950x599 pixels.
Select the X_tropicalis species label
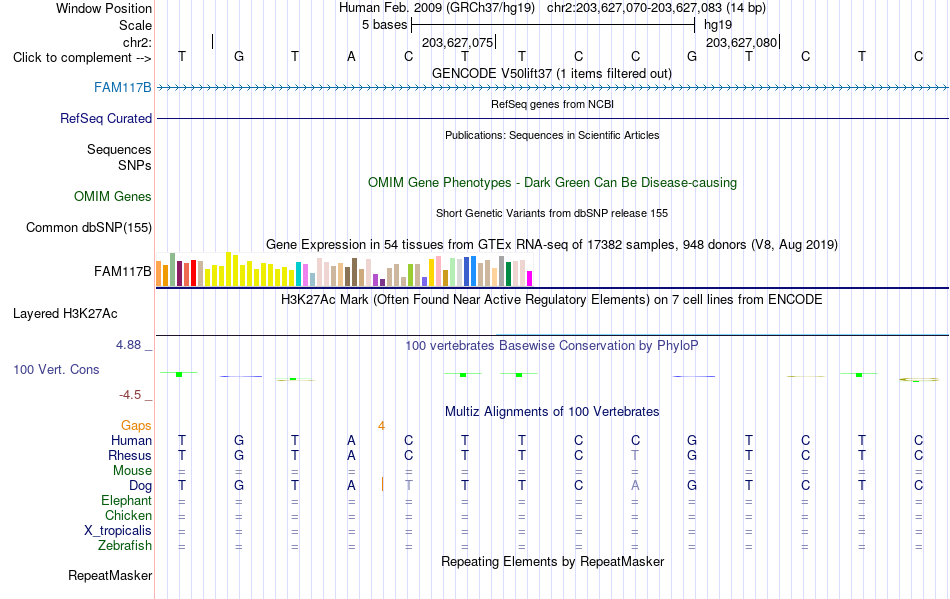click(x=118, y=531)
